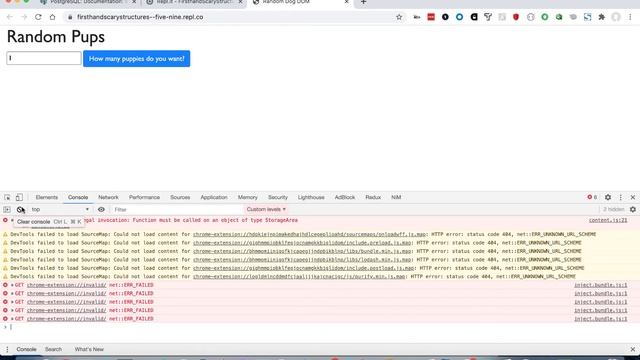Reload the current page
Screen dimensions: 640x360
38,17
